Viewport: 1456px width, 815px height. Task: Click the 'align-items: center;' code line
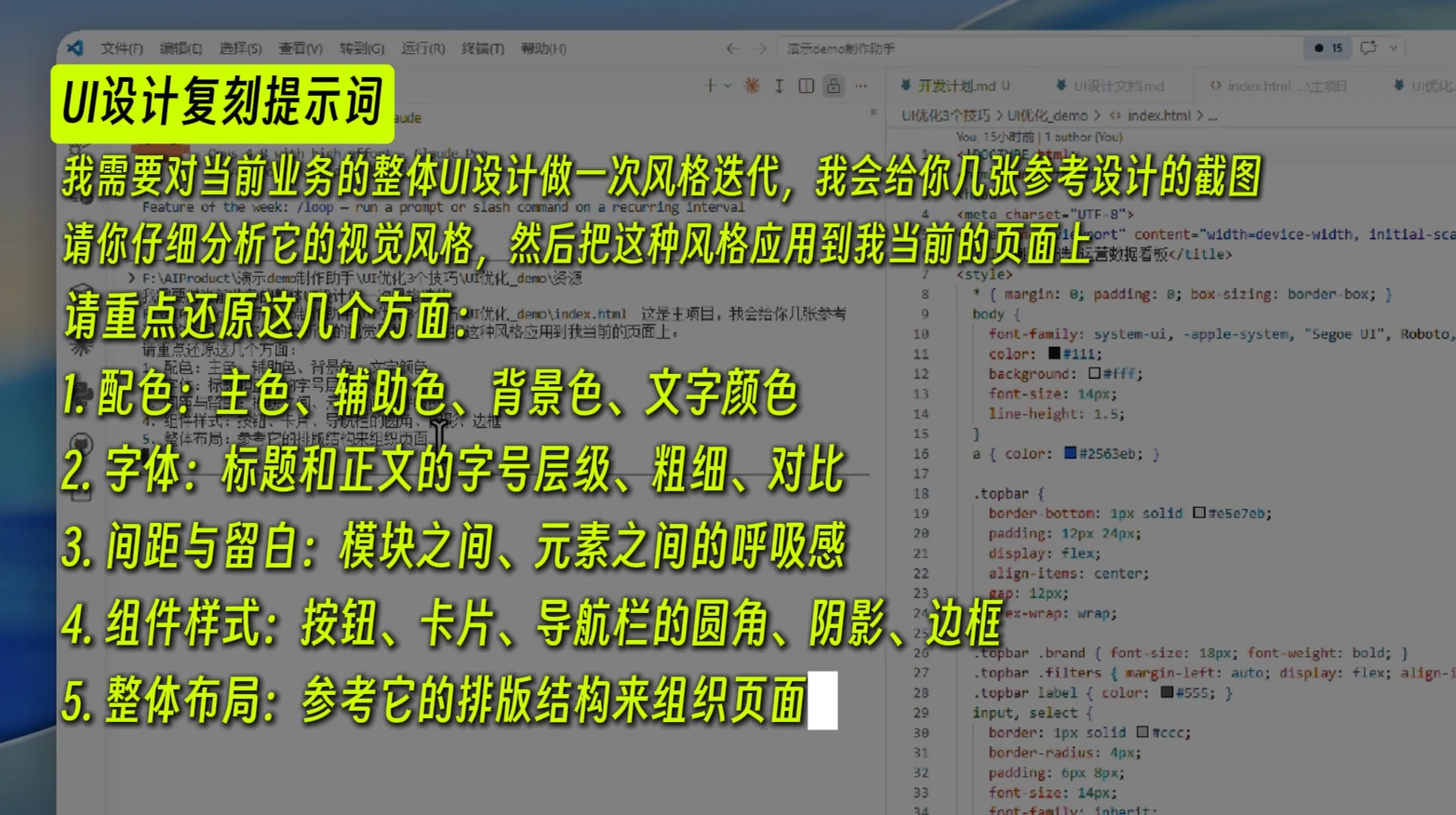1068,573
